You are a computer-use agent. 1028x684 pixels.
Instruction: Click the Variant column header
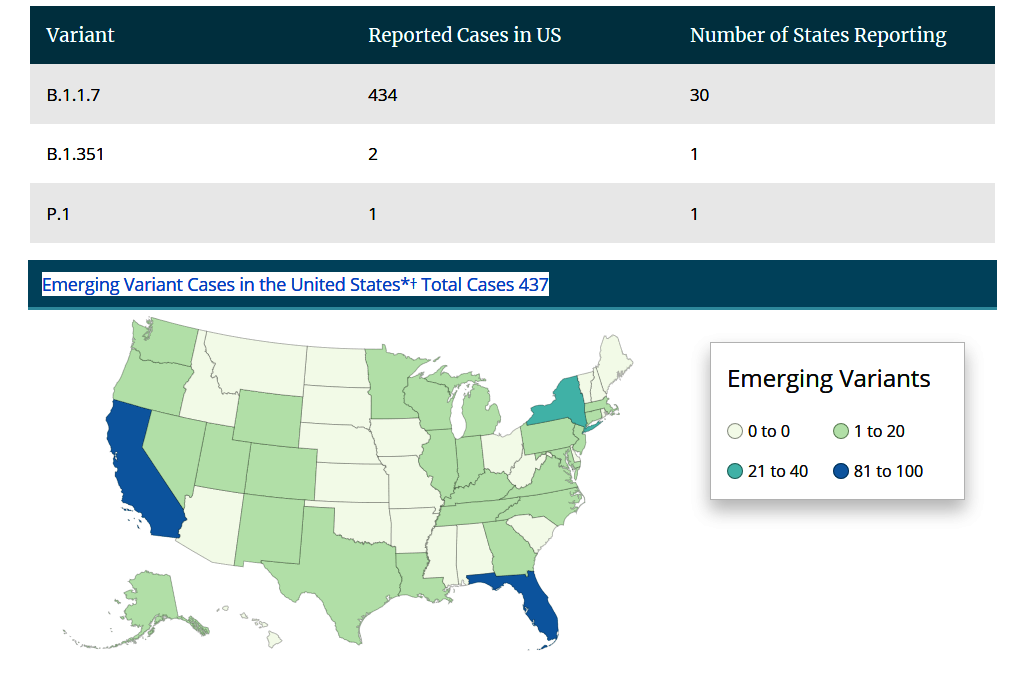tap(80, 35)
